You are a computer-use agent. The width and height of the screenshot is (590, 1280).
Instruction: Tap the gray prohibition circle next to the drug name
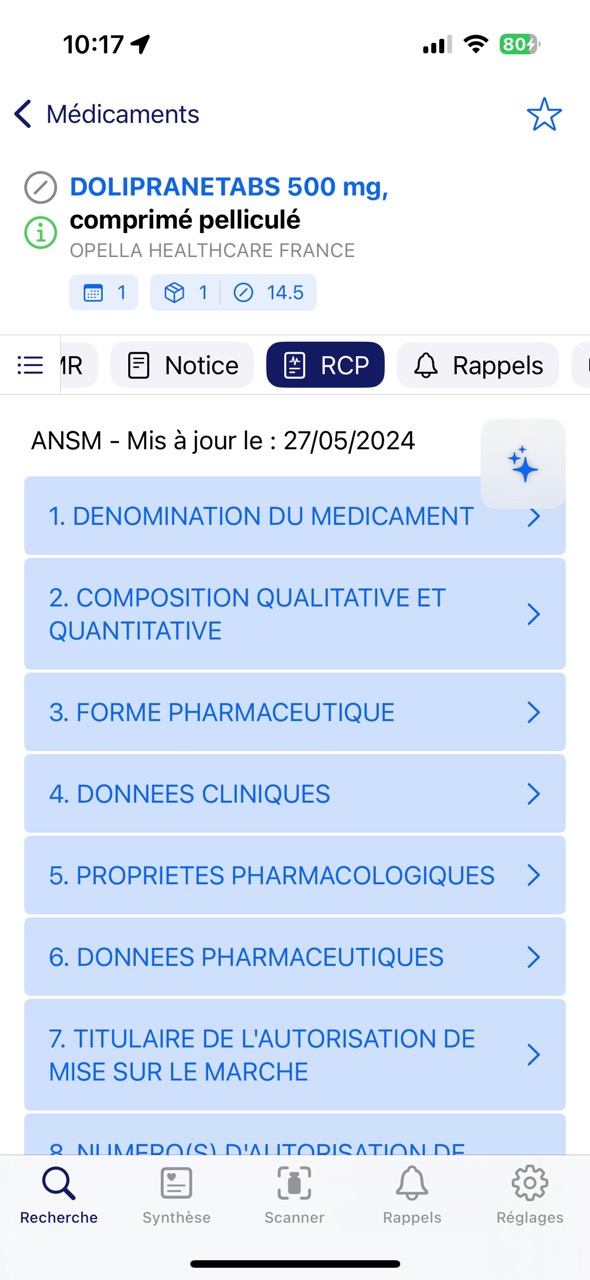[40, 187]
